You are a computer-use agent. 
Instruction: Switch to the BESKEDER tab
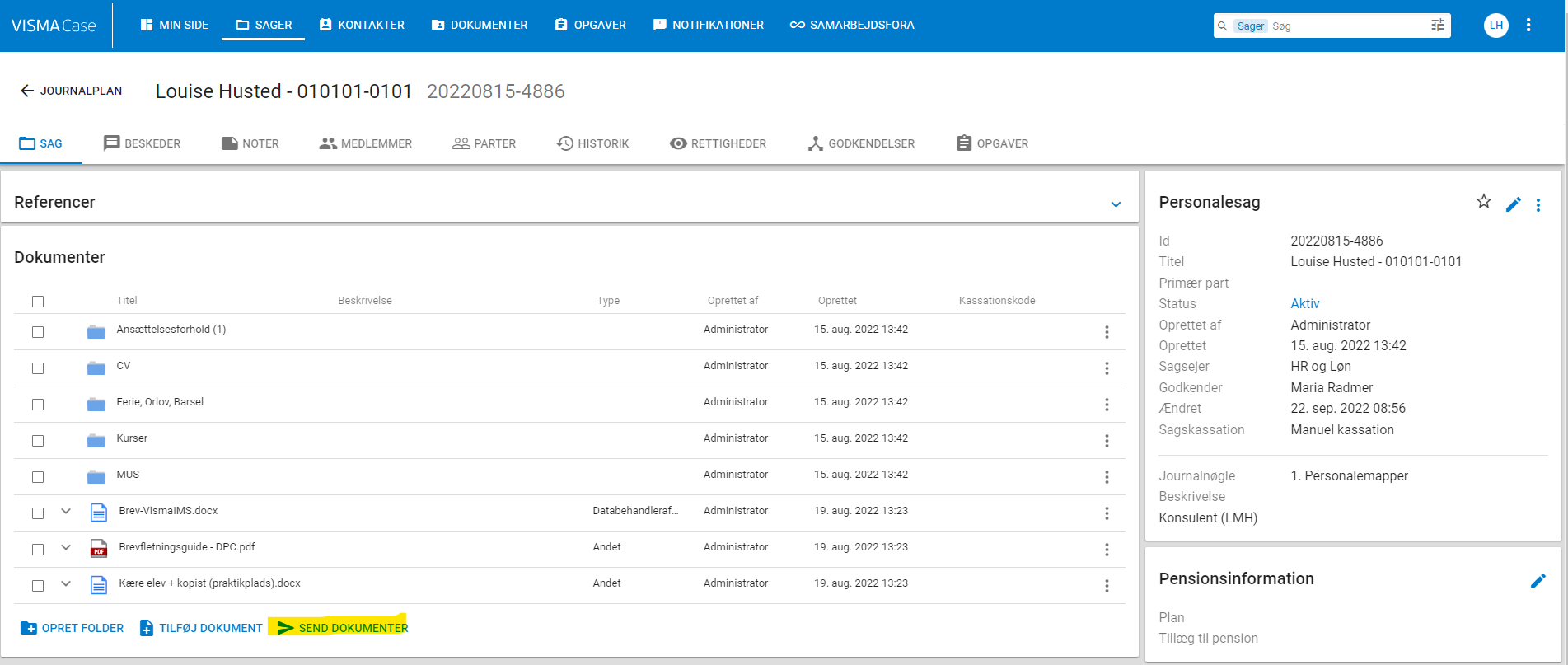(x=142, y=143)
